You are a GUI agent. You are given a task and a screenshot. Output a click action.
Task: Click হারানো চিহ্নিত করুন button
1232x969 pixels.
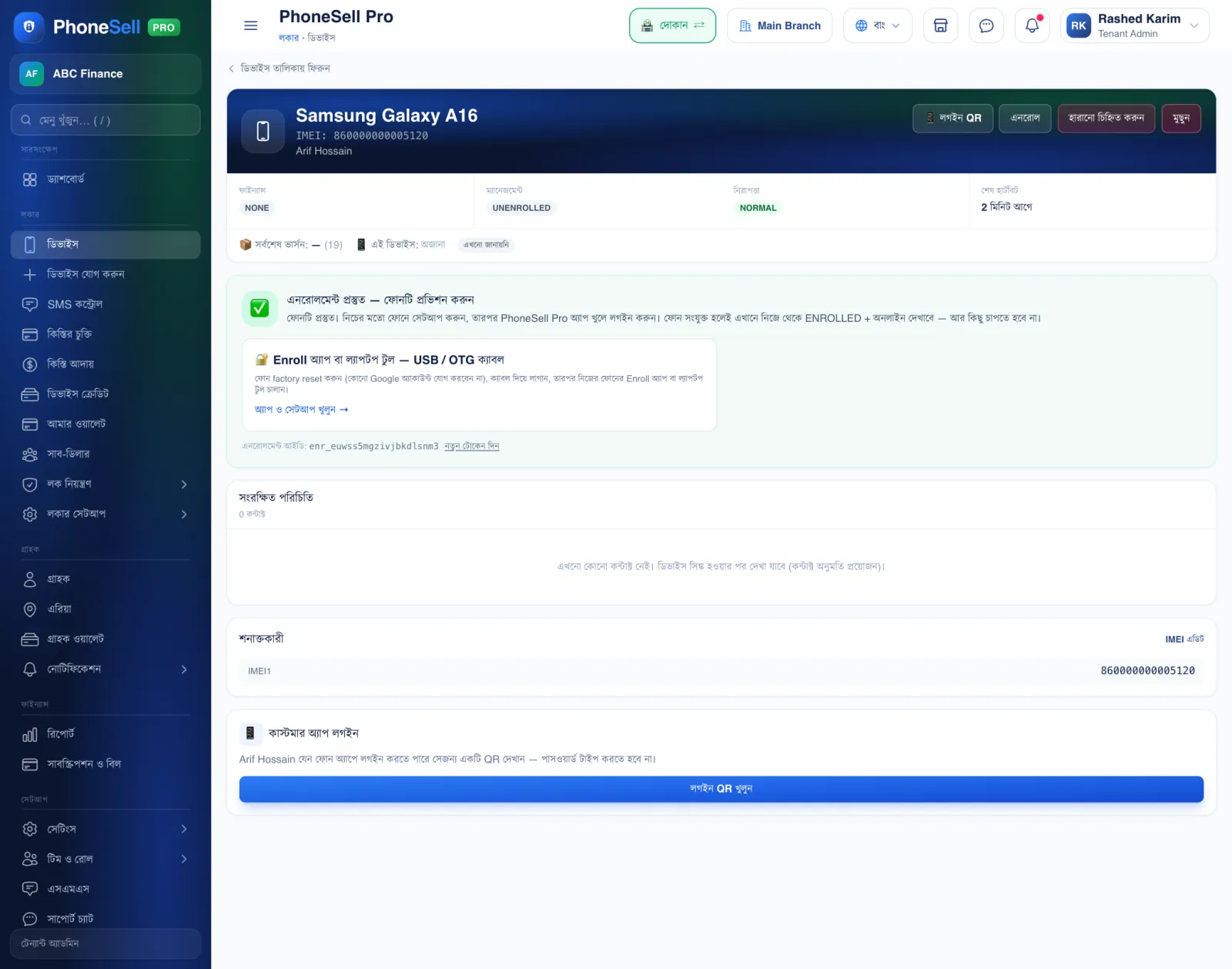pos(1106,118)
